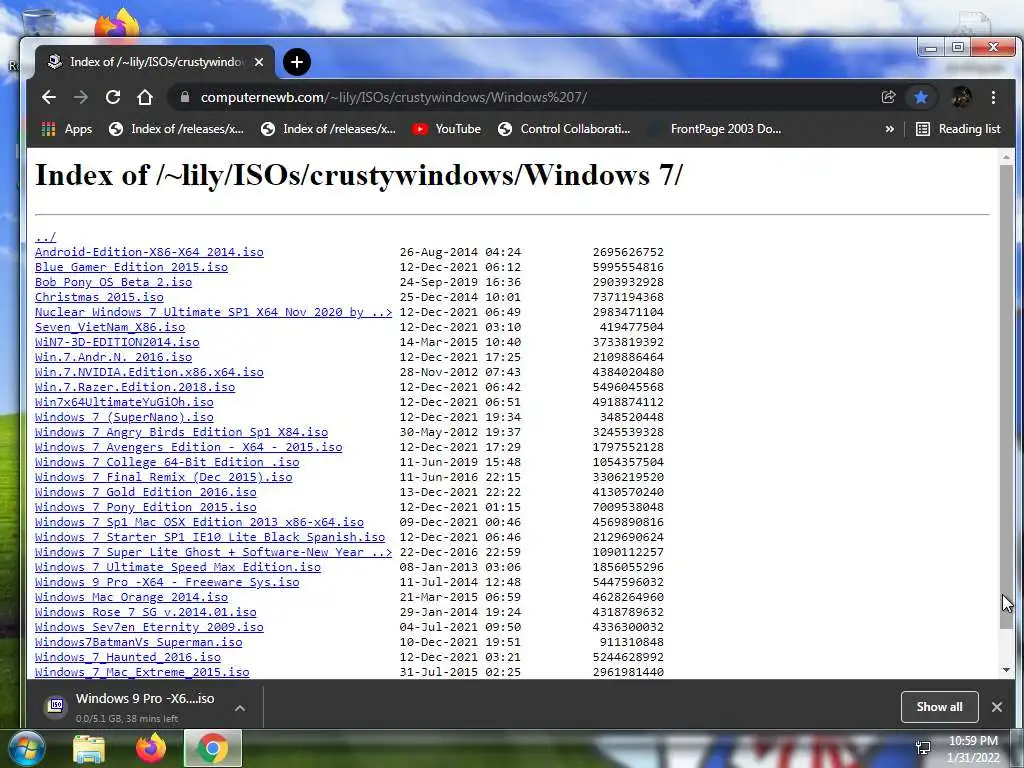
Task: Open Windows Explorer from the taskbar
Action: [89, 749]
